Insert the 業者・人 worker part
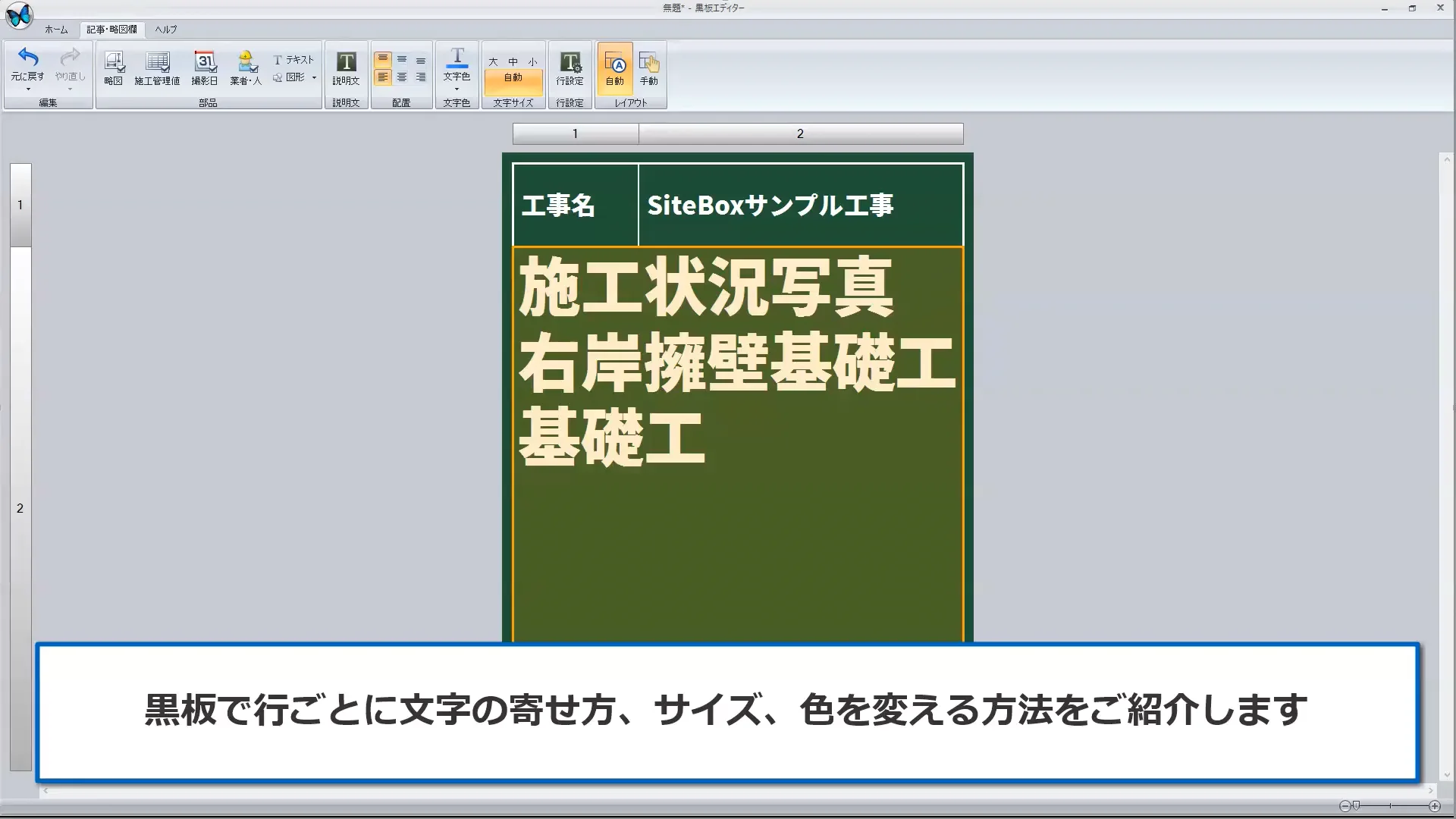Image resolution: width=1456 pixels, height=819 pixels. pyautogui.click(x=246, y=68)
